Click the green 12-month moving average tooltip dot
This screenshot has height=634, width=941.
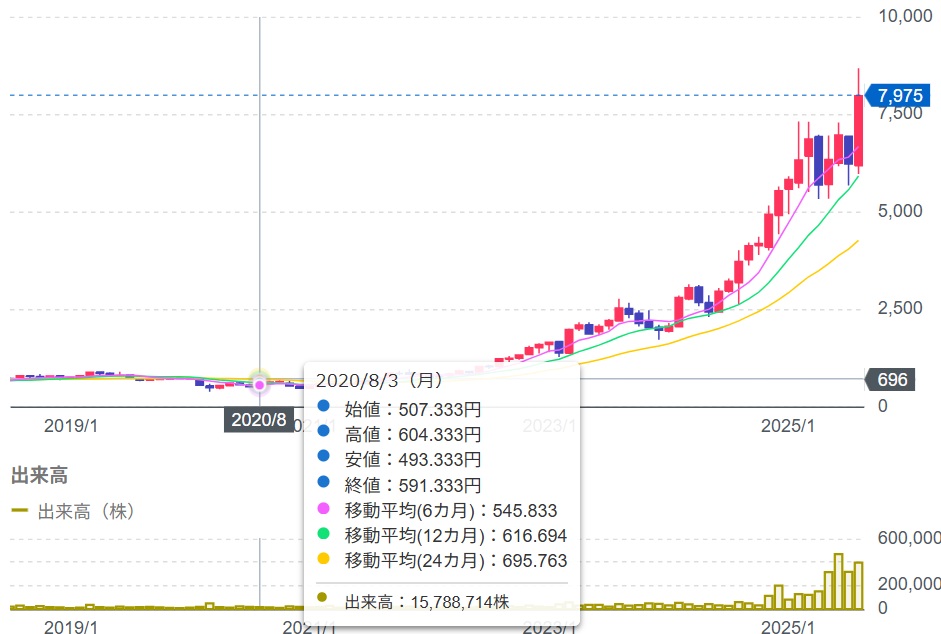point(322,535)
